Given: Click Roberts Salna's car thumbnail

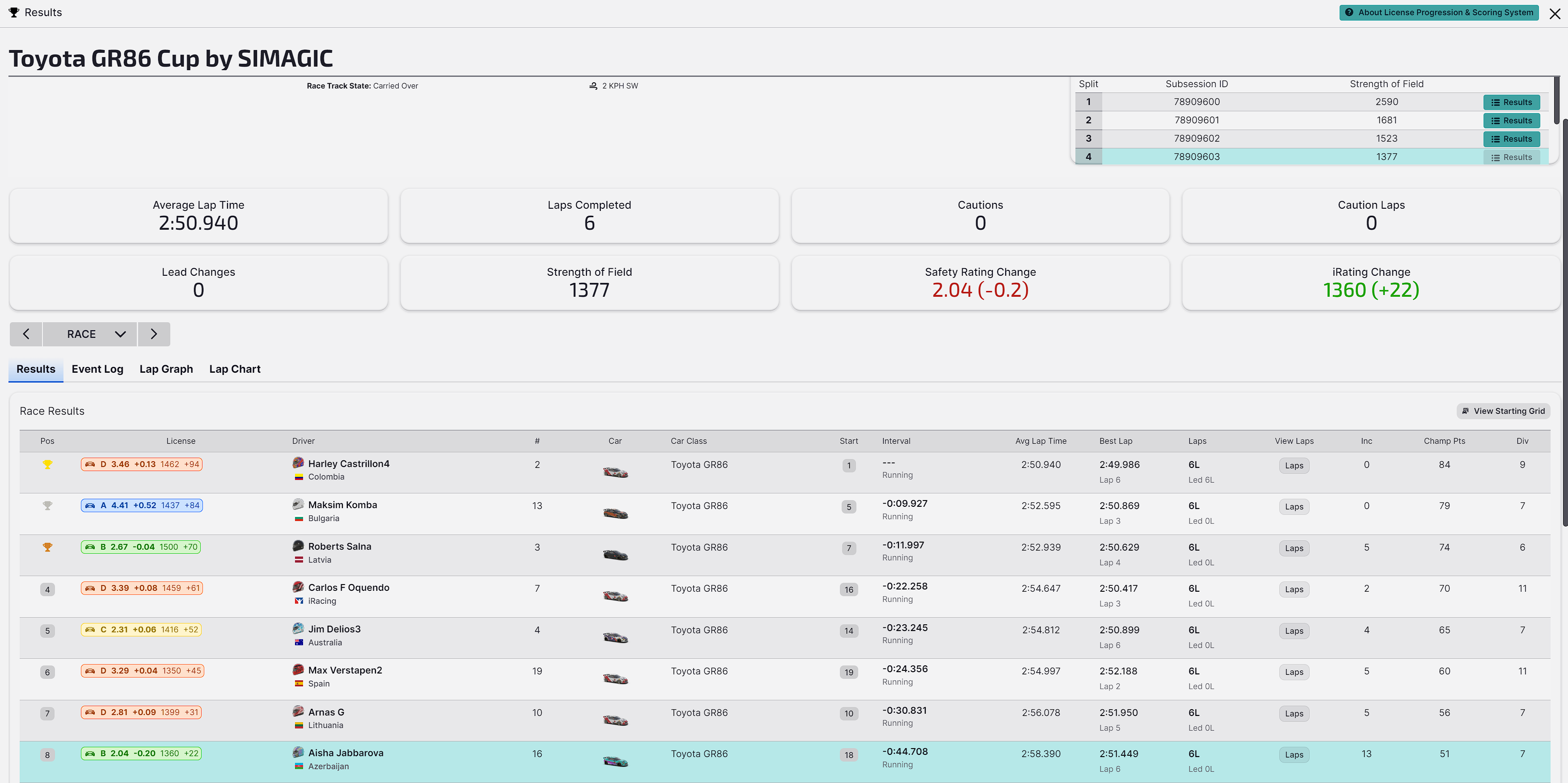Looking at the screenshot, I should pyautogui.click(x=615, y=555).
